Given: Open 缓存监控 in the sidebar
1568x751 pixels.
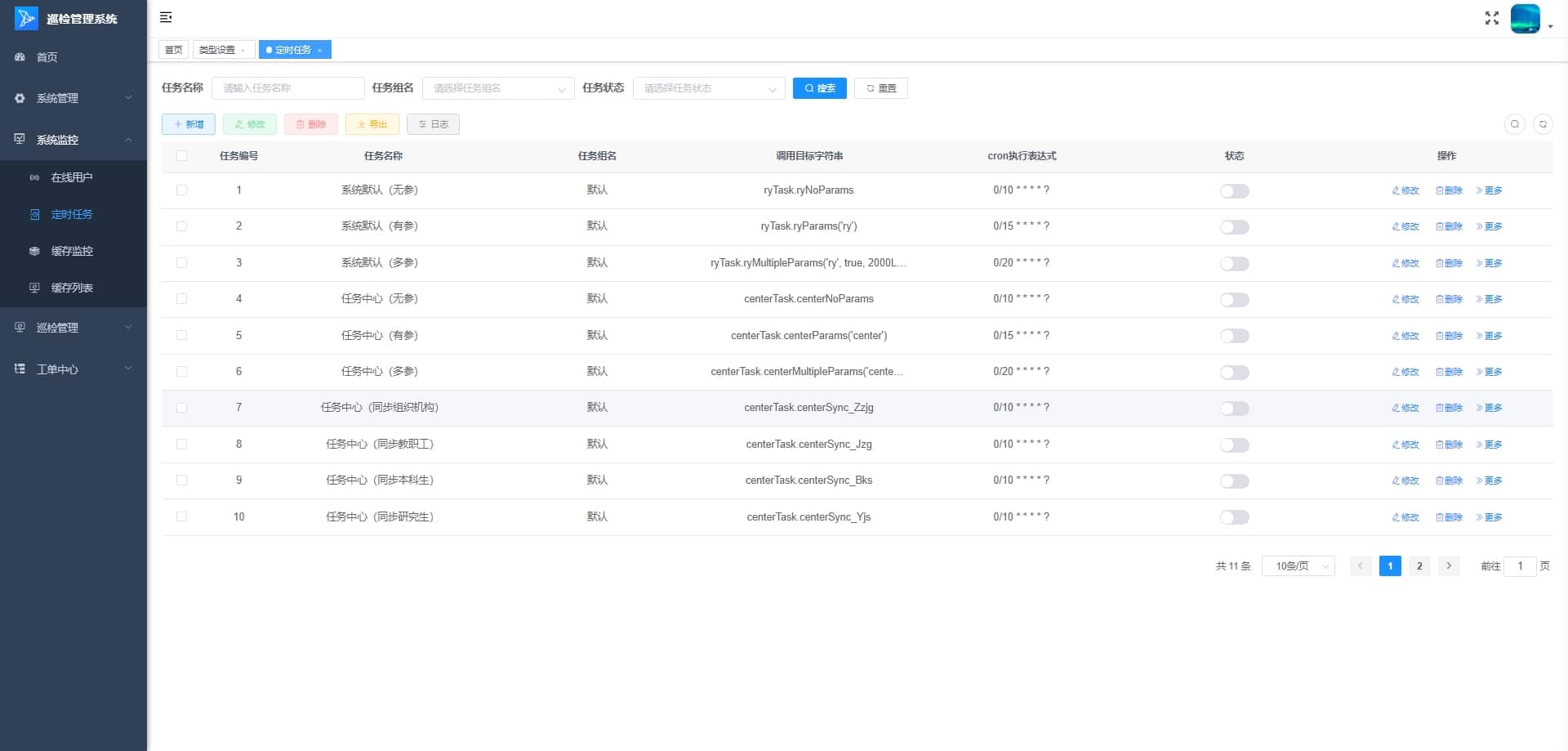Looking at the screenshot, I should pos(73,251).
